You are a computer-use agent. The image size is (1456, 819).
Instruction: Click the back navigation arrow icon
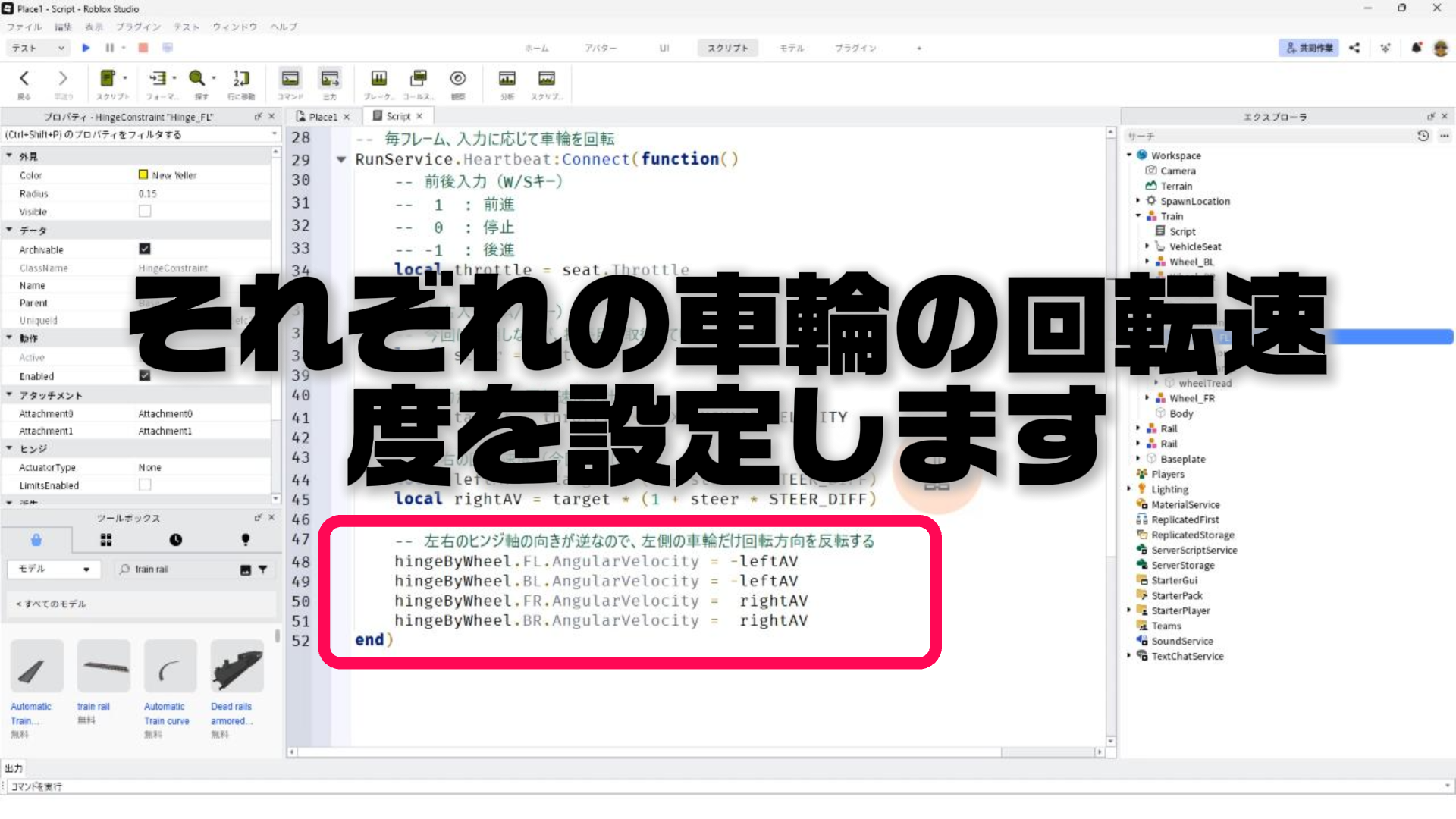tap(24, 78)
